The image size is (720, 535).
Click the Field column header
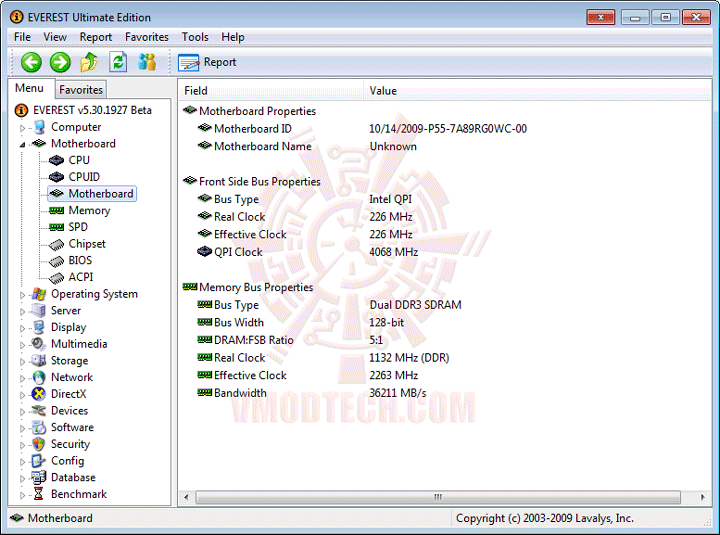click(x=271, y=90)
